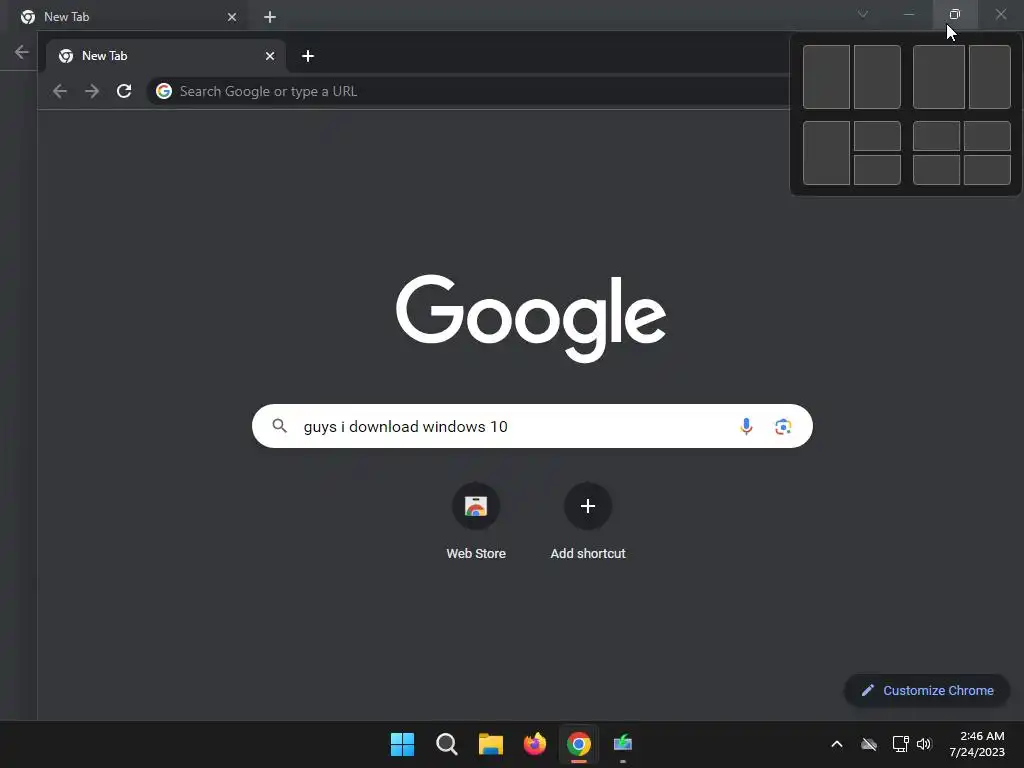Show hidden system tray icons
The image size is (1024, 768).
click(837, 744)
